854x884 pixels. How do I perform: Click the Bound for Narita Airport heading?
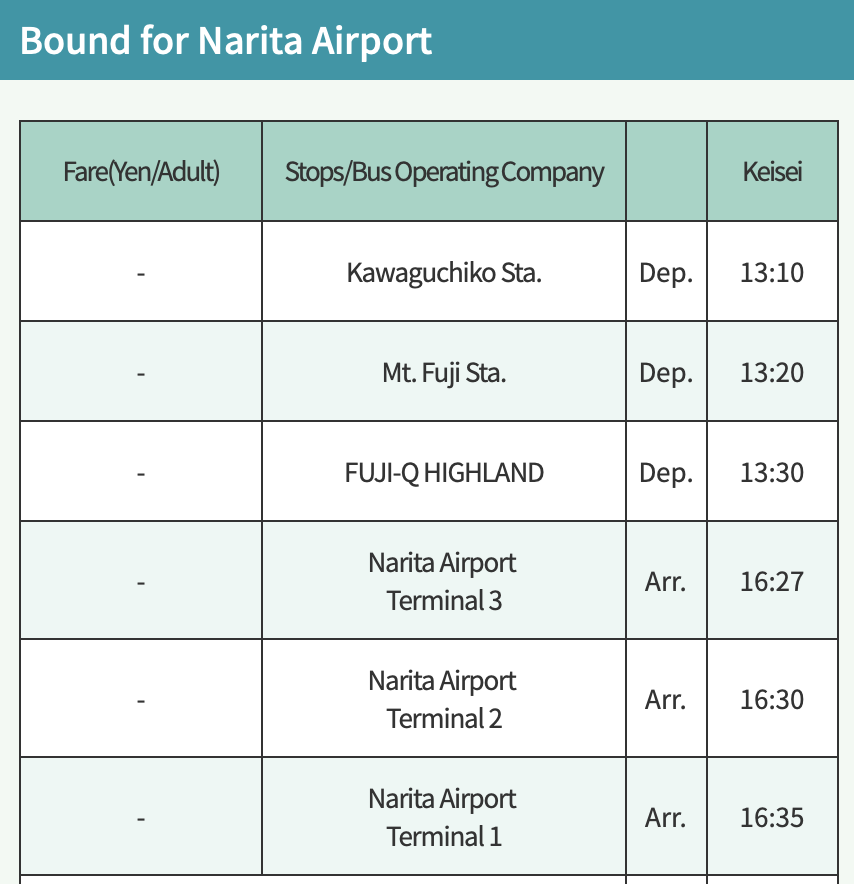tap(226, 41)
